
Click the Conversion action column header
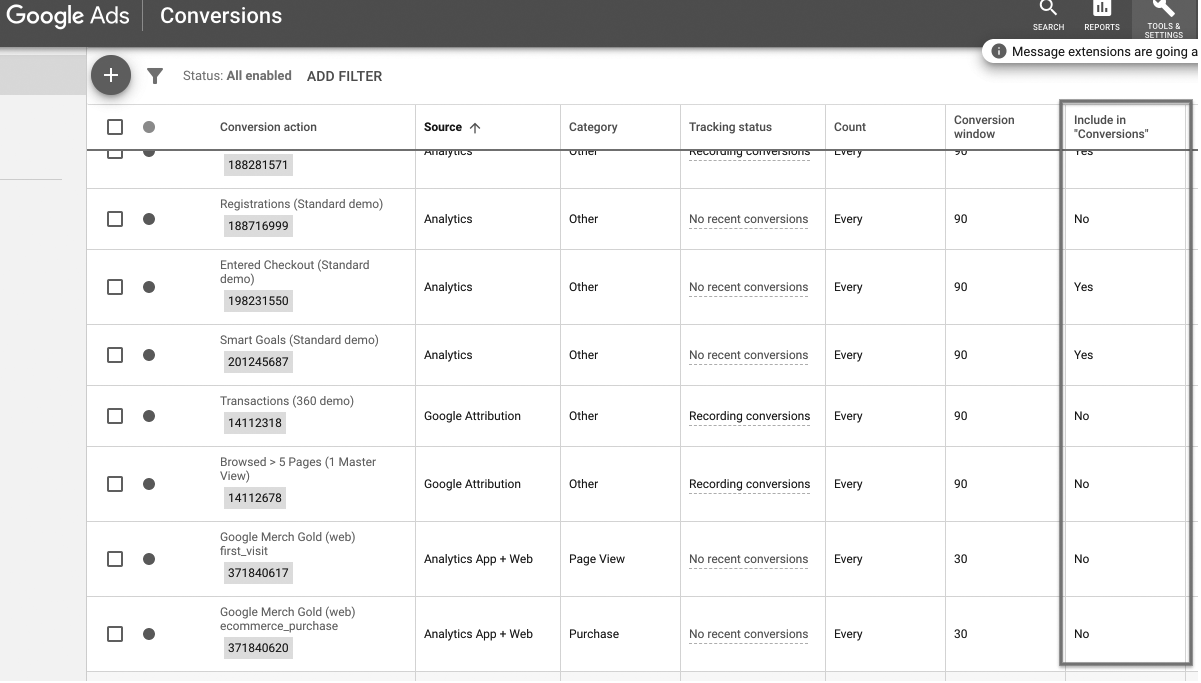point(268,127)
